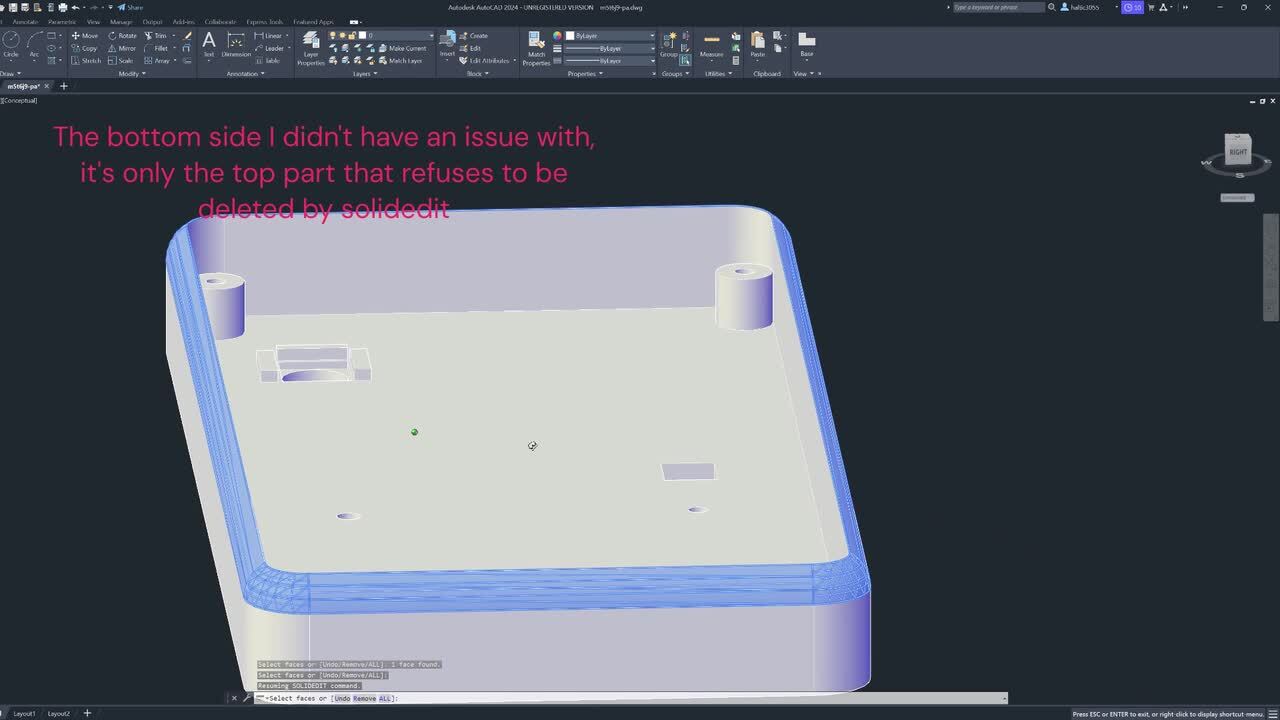Click the Paste clipboard icon
Image resolution: width=1280 pixels, height=720 pixels.
[758, 45]
